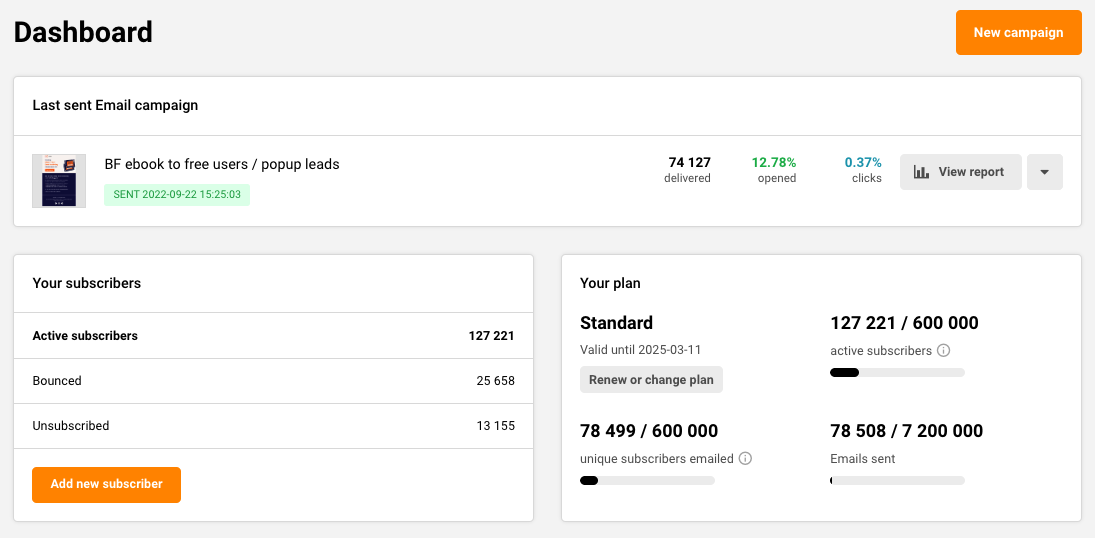
Task: Click the bar chart icon on View report
Action: coord(921,172)
